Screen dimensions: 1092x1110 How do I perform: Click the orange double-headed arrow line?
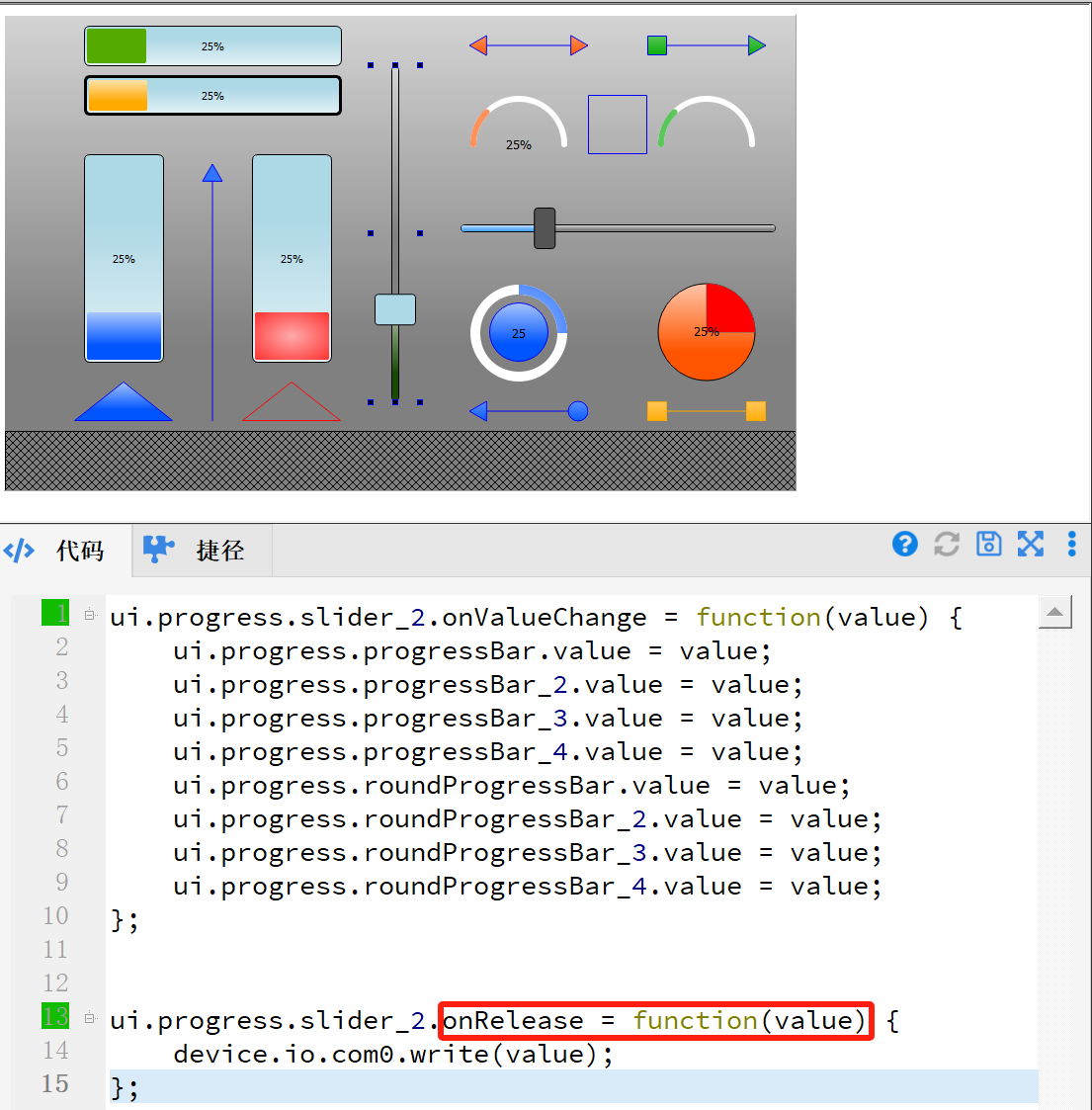click(529, 45)
